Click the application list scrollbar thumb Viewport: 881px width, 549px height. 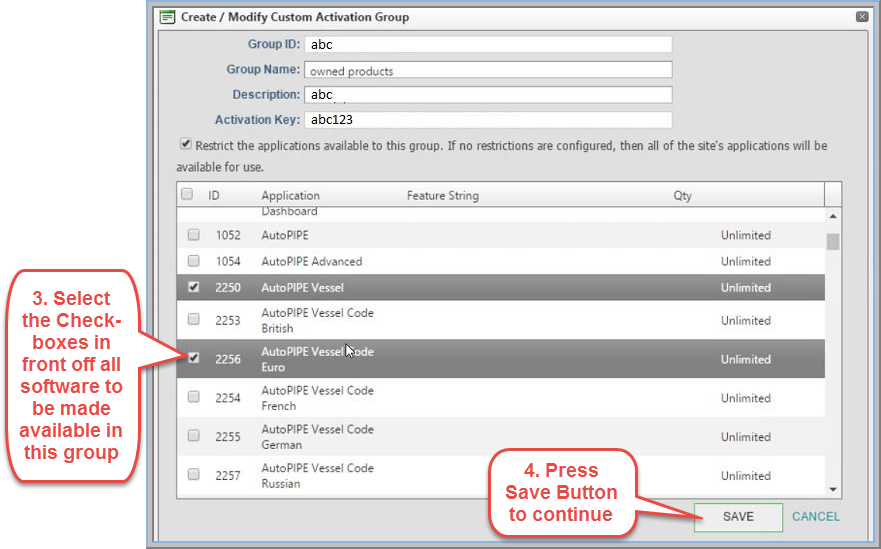(x=833, y=242)
